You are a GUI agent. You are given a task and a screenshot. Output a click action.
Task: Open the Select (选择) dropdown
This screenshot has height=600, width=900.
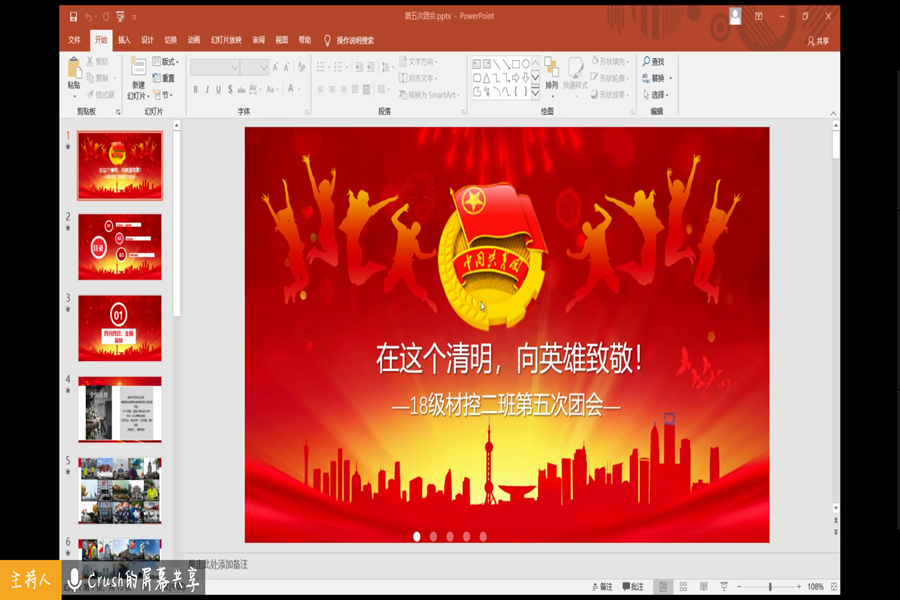[655, 94]
